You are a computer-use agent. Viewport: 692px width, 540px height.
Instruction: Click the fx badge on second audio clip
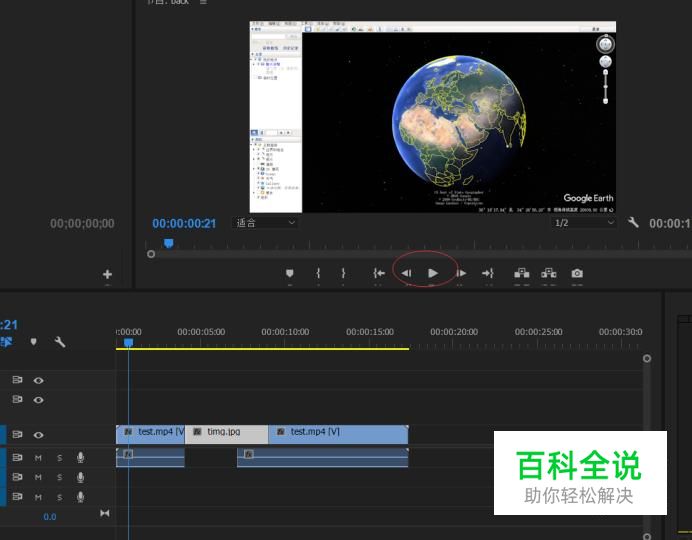(x=249, y=454)
